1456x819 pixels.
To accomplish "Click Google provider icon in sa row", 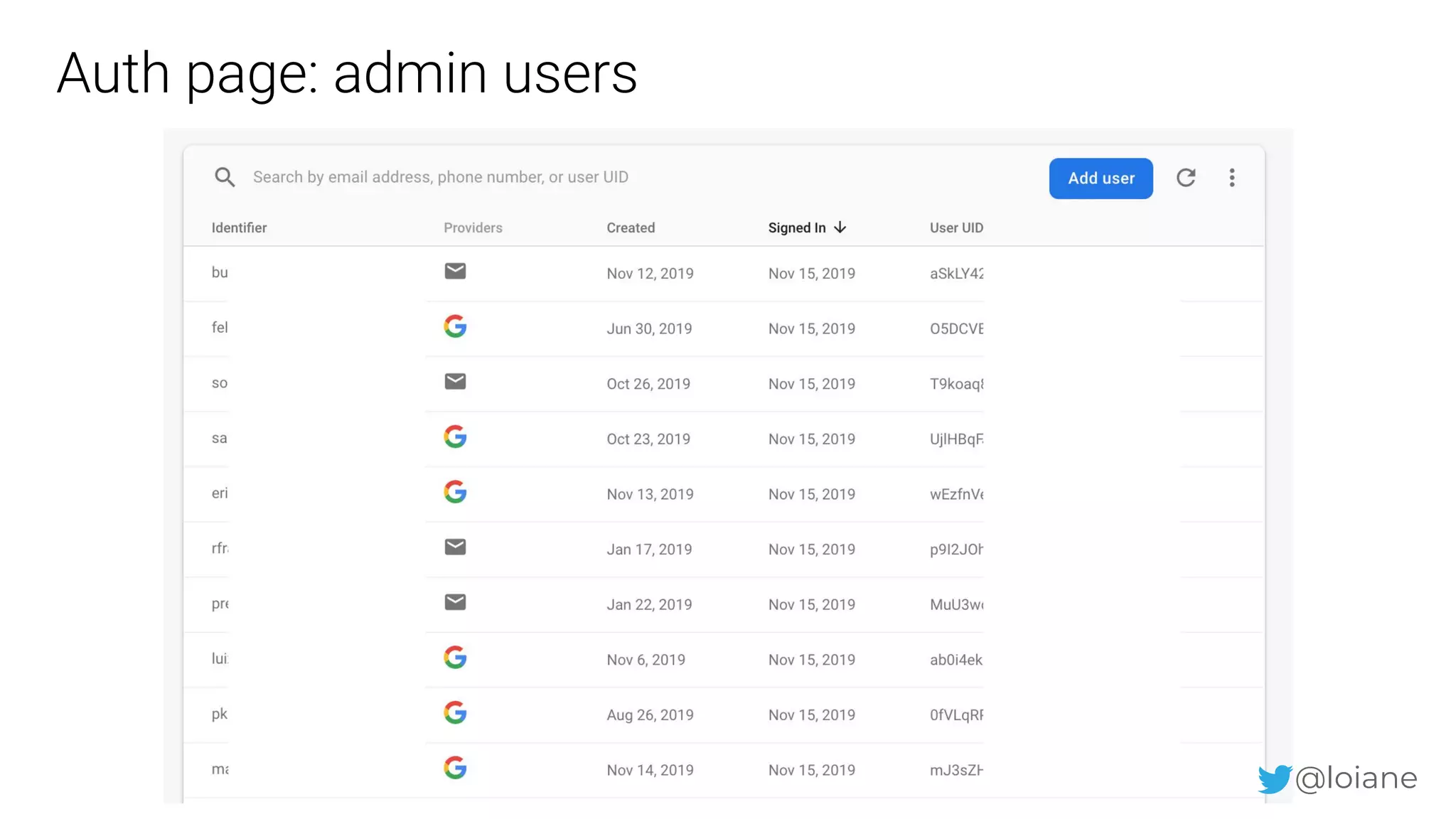I will point(455,437).
